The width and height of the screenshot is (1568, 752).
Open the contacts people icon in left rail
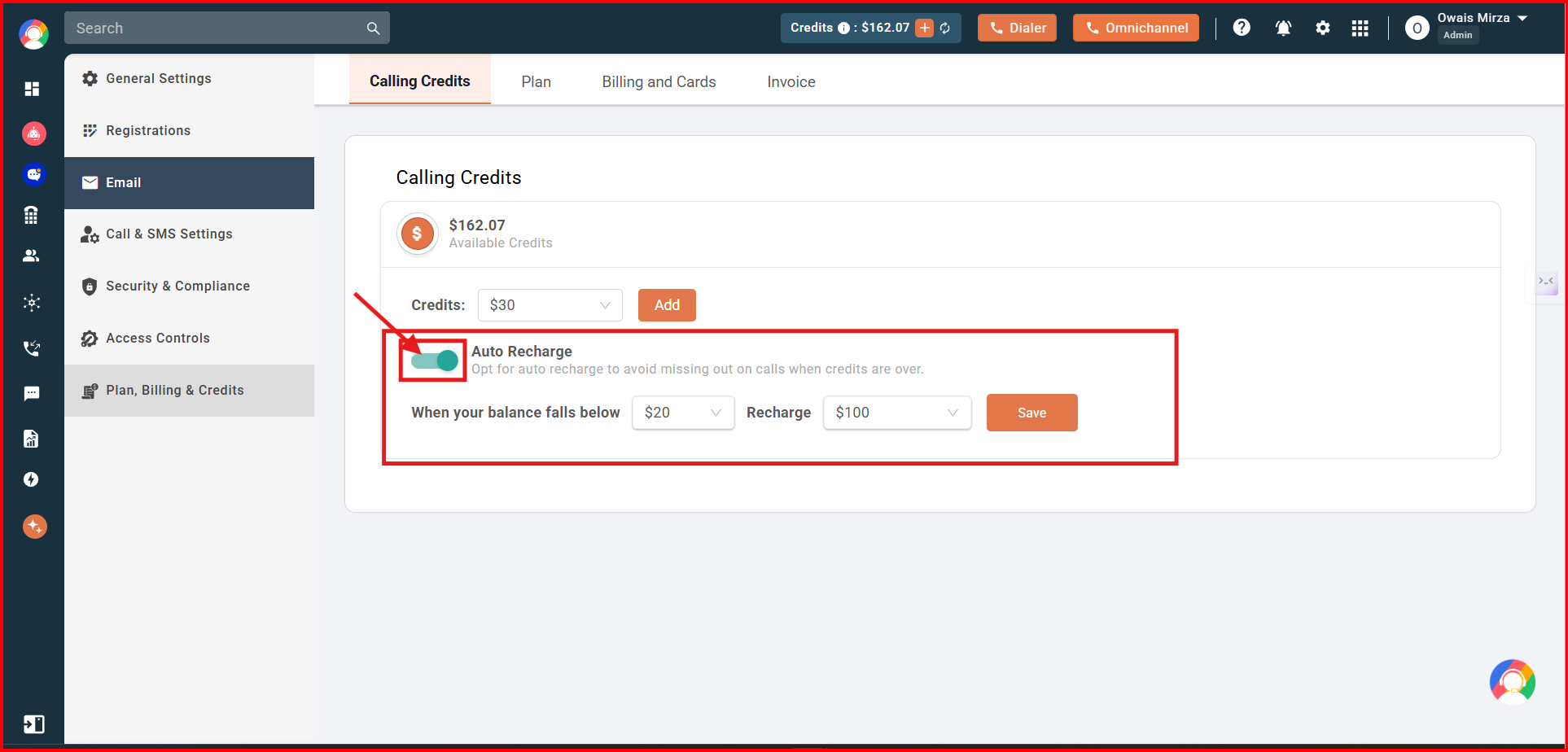(31, 256)
